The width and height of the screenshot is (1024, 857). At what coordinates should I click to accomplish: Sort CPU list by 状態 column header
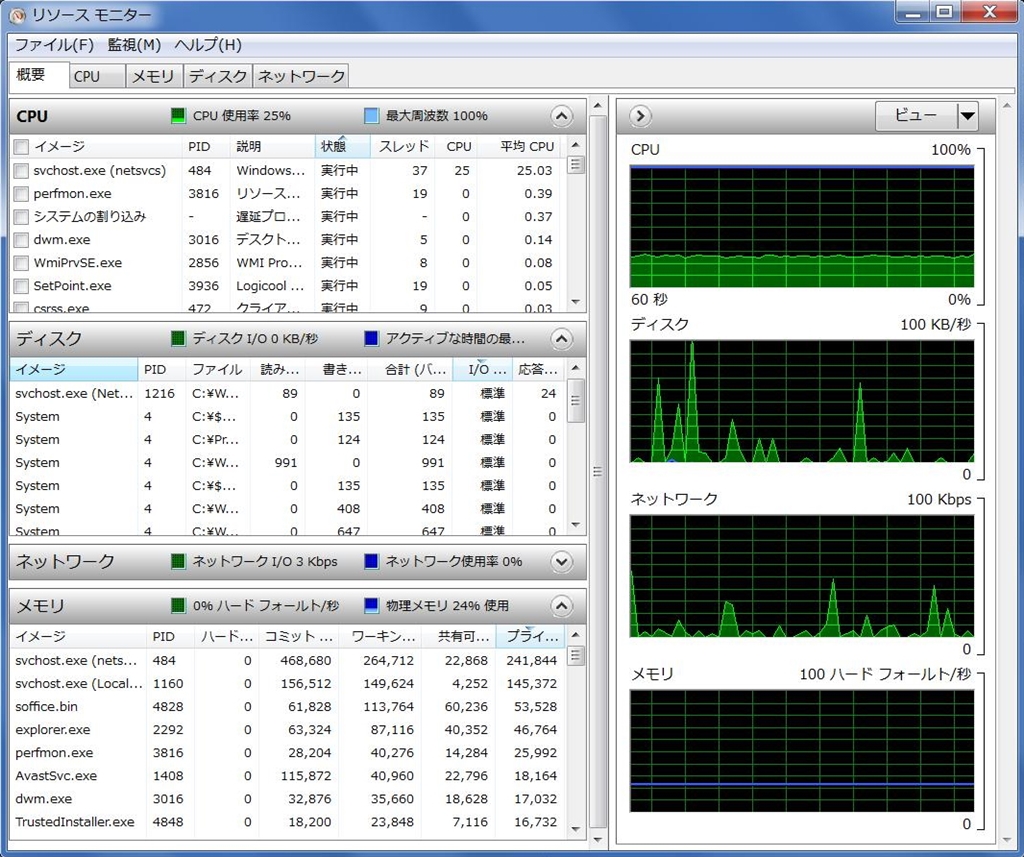342,146
